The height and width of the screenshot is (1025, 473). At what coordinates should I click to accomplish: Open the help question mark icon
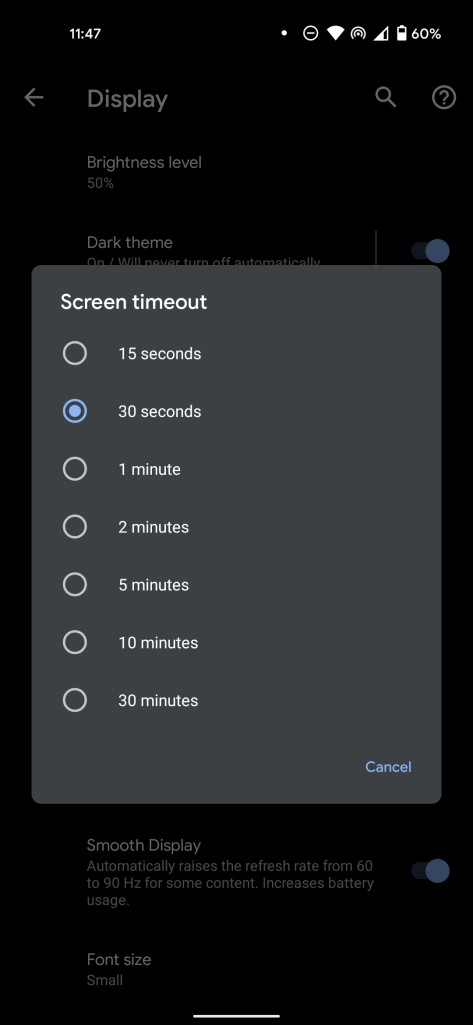(444, 98)
